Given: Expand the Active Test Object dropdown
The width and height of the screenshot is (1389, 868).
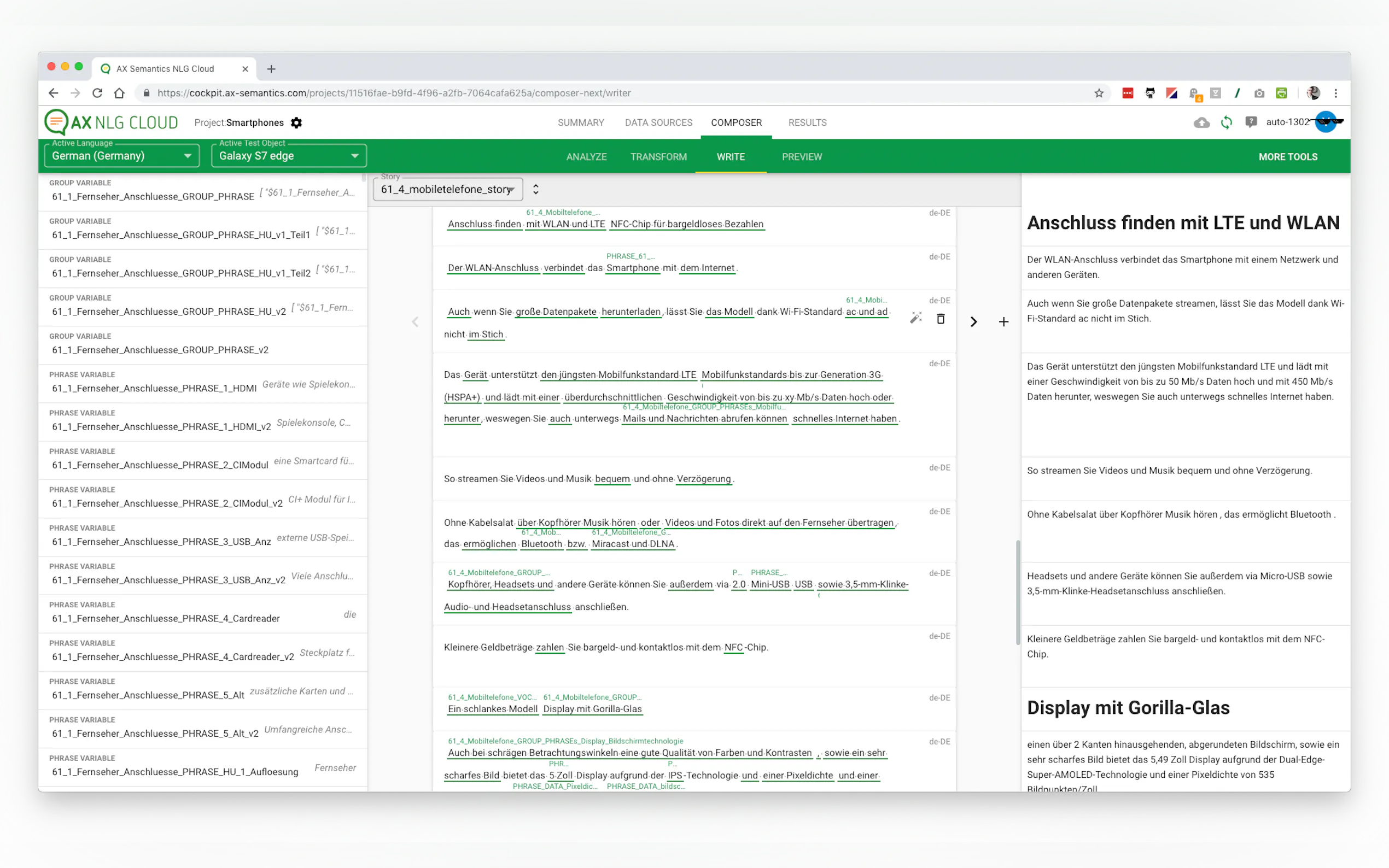Looking at the screenshot, I should point(289,156).
